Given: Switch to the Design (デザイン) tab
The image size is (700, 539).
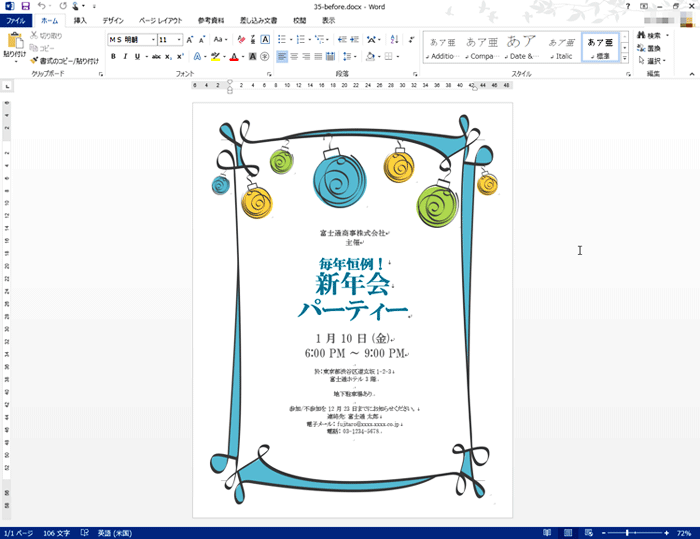Looking at the screenshot, I should click(x=113, y=21).
